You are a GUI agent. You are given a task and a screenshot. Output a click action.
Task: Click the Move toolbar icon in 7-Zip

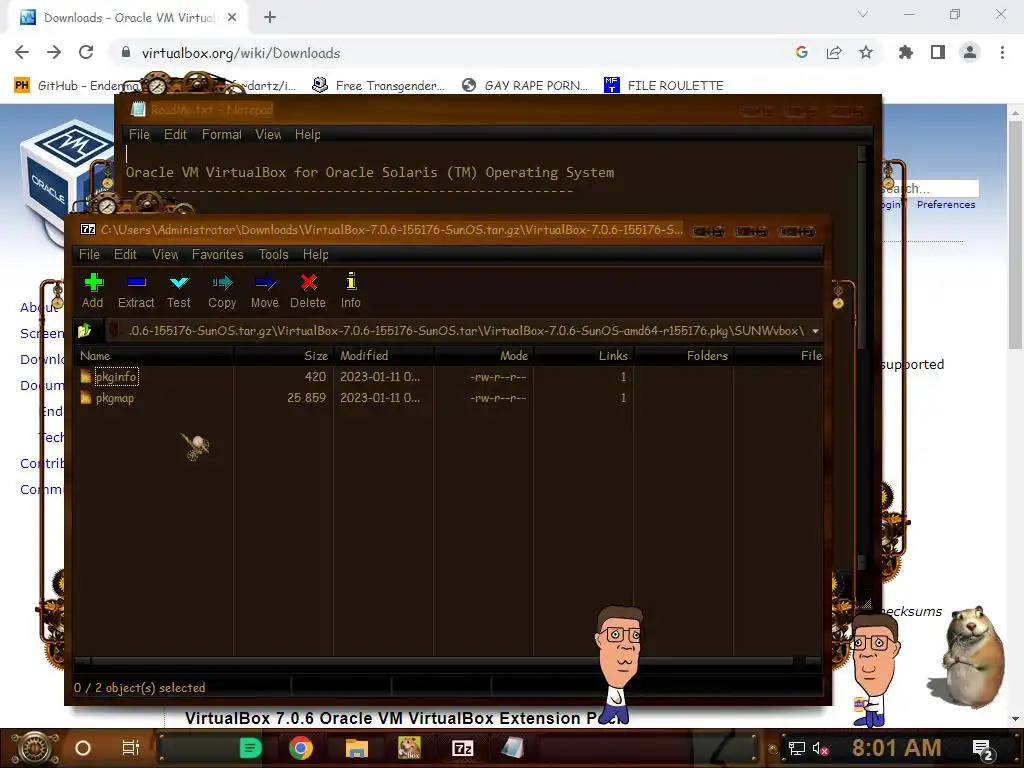264,291
